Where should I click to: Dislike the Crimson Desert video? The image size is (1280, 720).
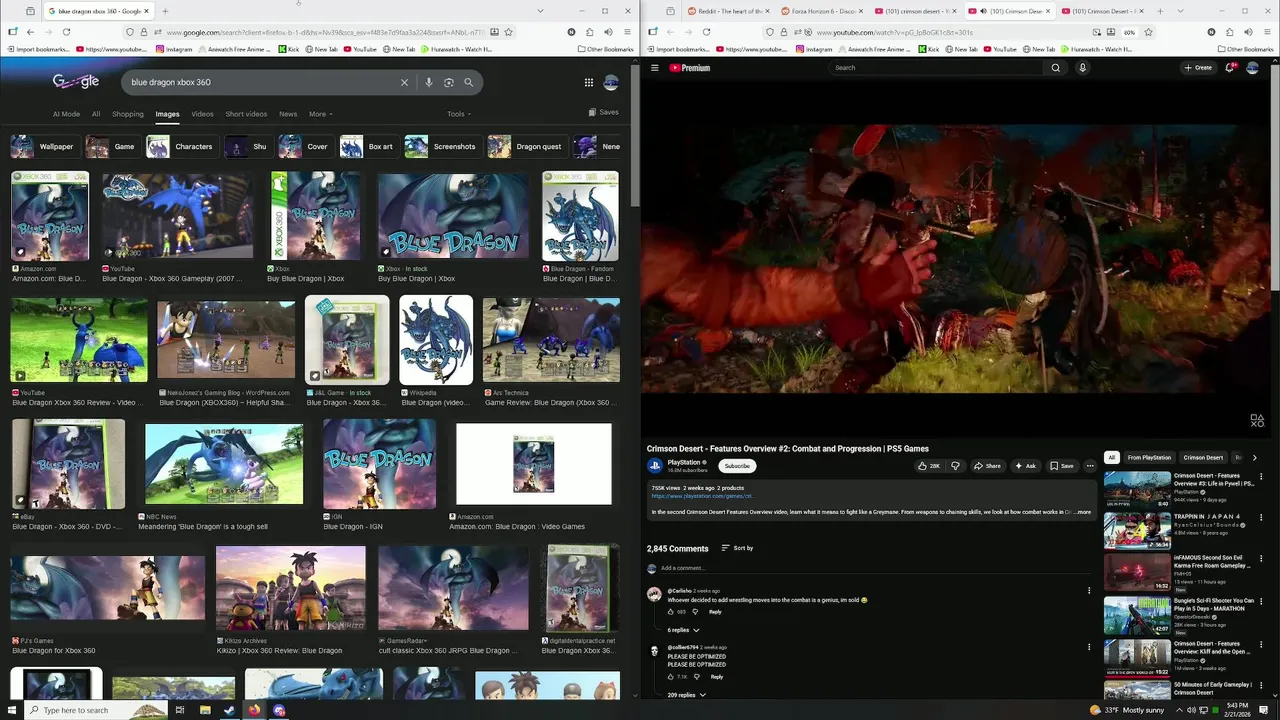point(955,466)
